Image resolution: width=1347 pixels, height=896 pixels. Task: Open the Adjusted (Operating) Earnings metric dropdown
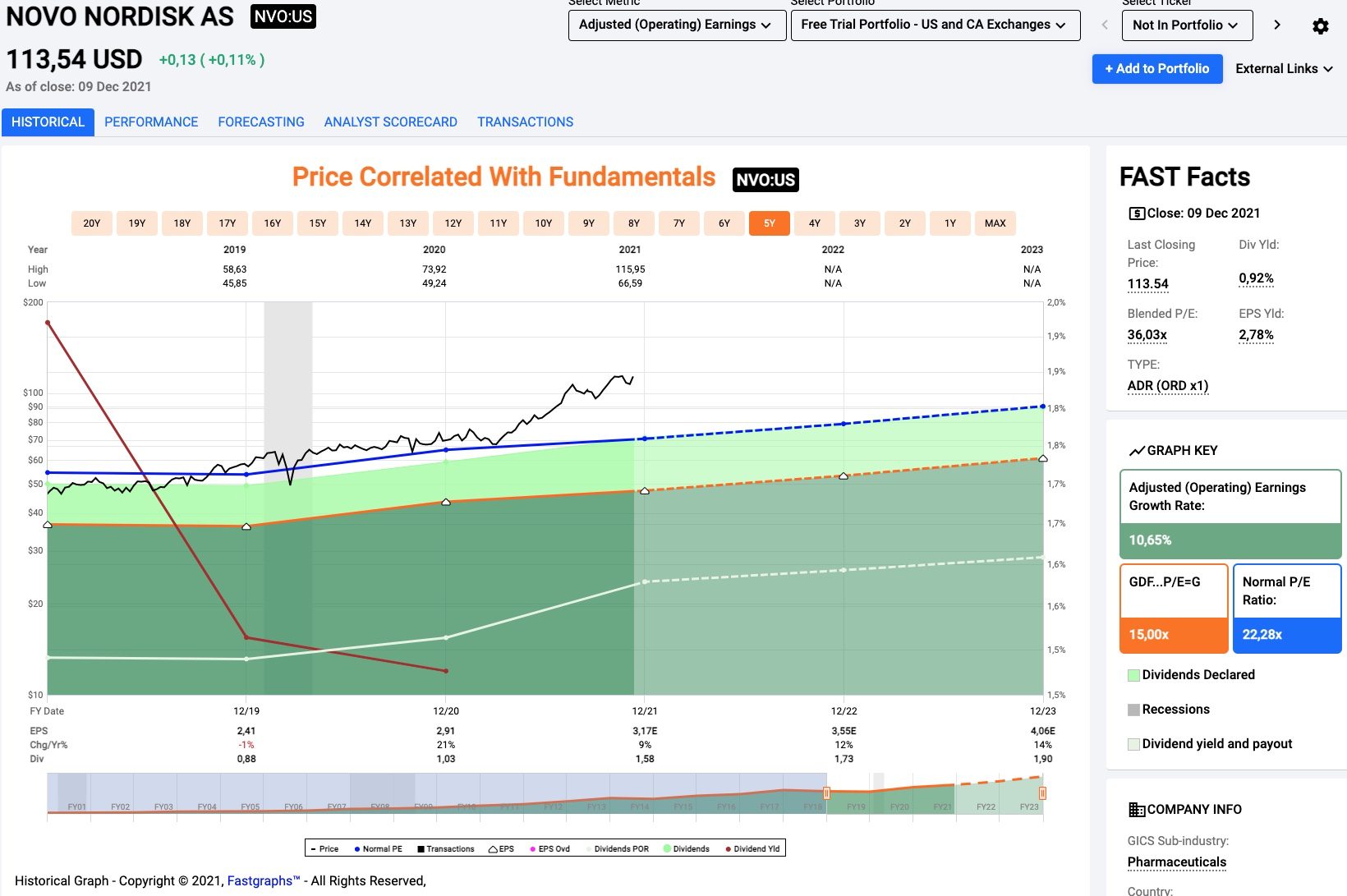(677, 25)
